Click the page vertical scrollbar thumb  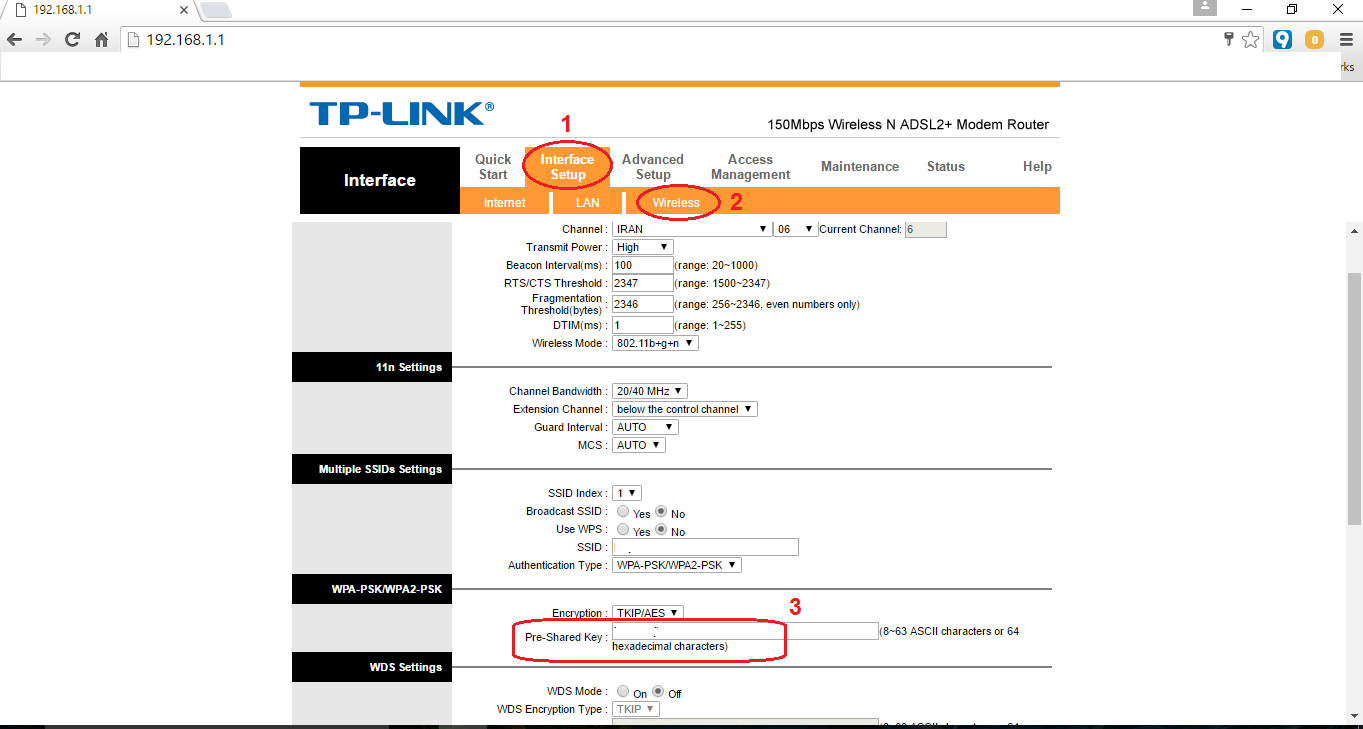1354,398
